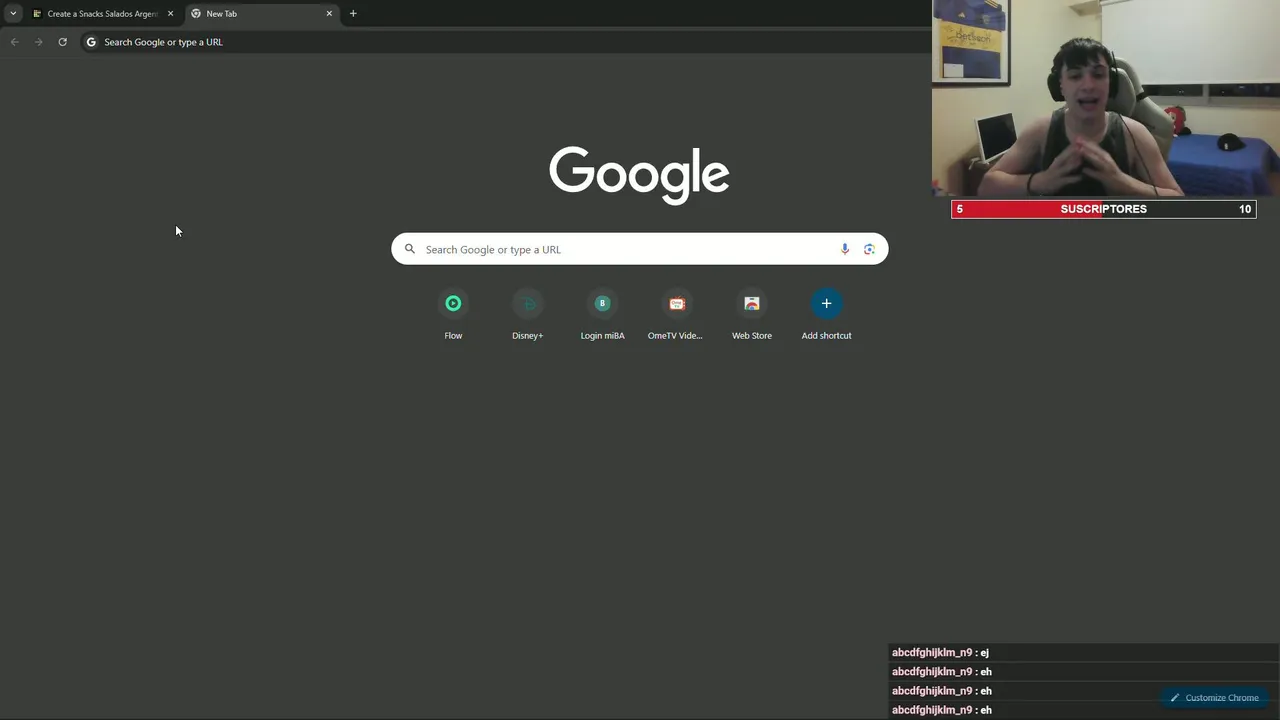Click the chat message ending in 'ej'
1280x720 pixels.
pyautogui.click(x=940, y=652)
